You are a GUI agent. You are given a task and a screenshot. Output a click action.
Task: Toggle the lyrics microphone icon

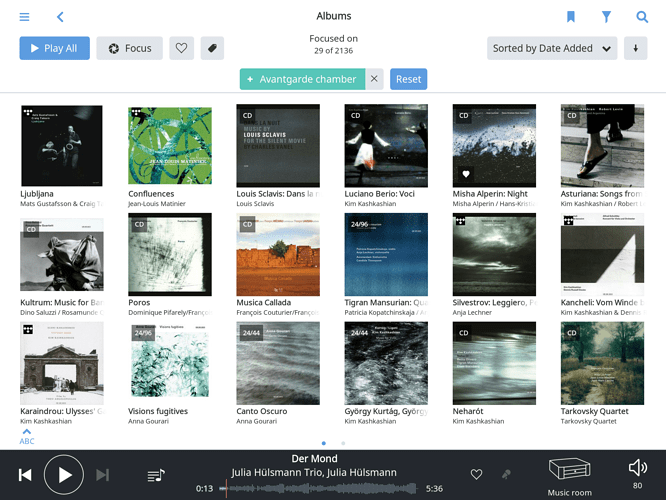point(506,474)
